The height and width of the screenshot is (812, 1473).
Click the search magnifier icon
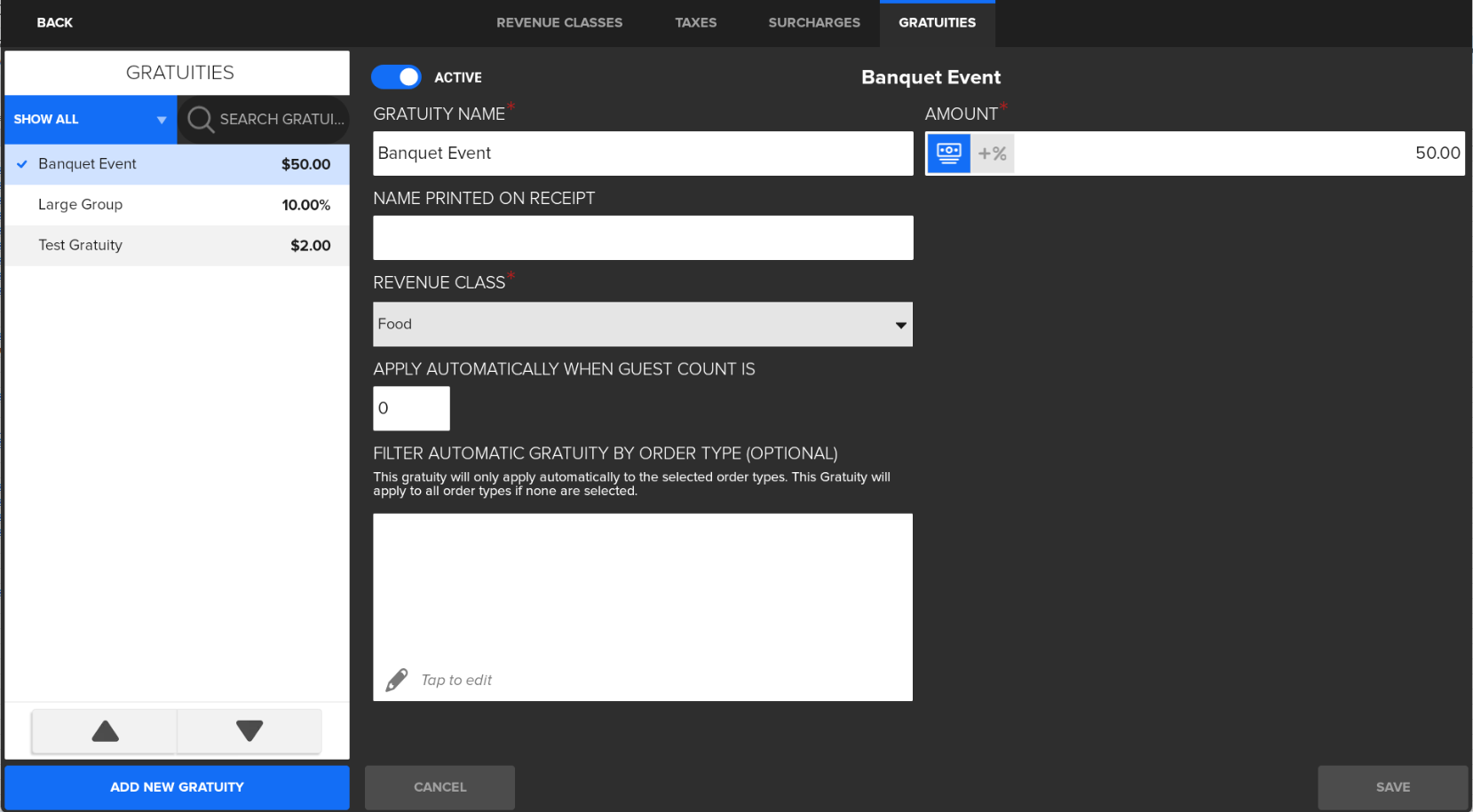pyautogui.click(x=201, y=119)
